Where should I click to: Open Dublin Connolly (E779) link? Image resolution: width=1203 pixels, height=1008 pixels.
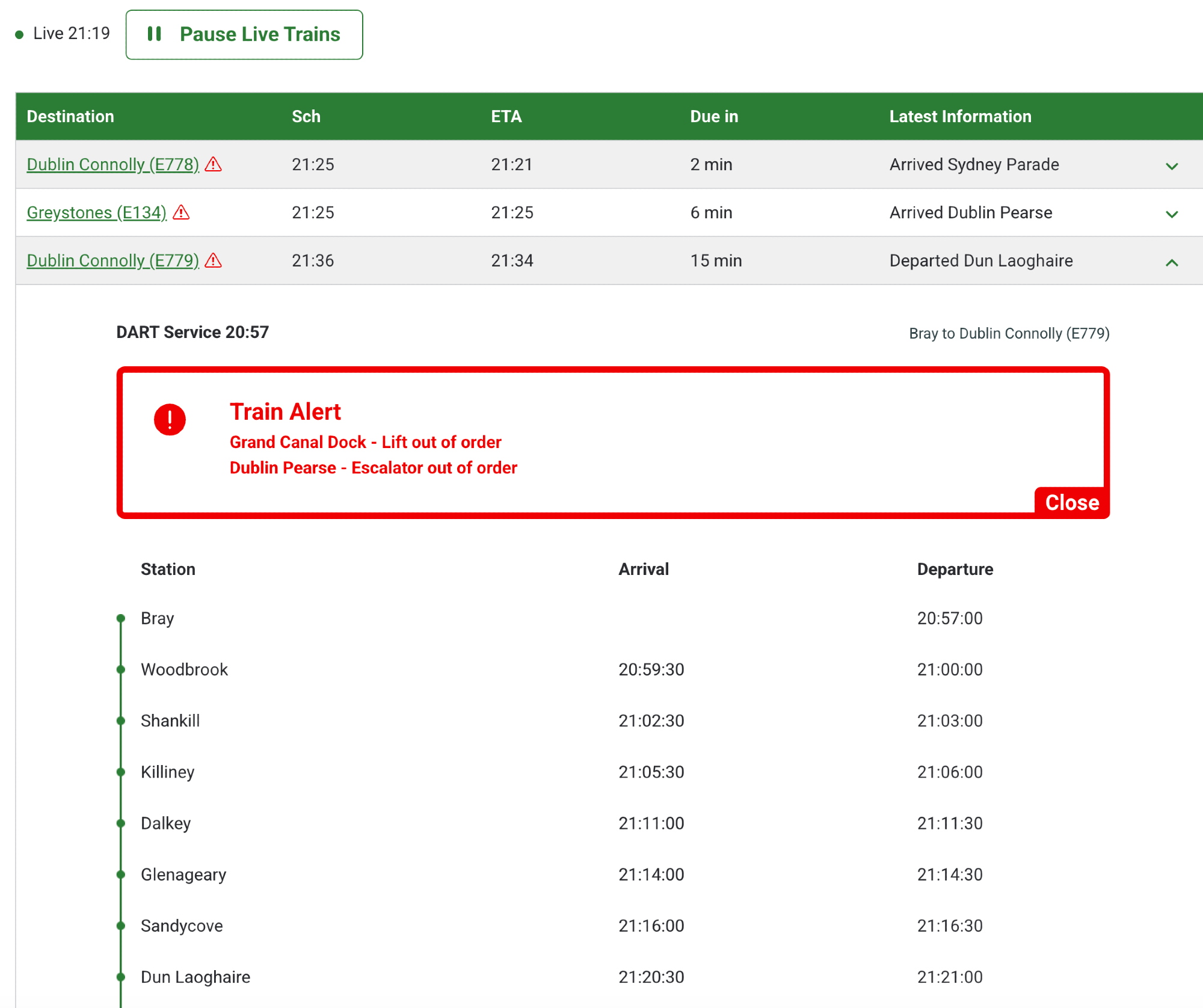pyautogui.click(x=112, y=260)
